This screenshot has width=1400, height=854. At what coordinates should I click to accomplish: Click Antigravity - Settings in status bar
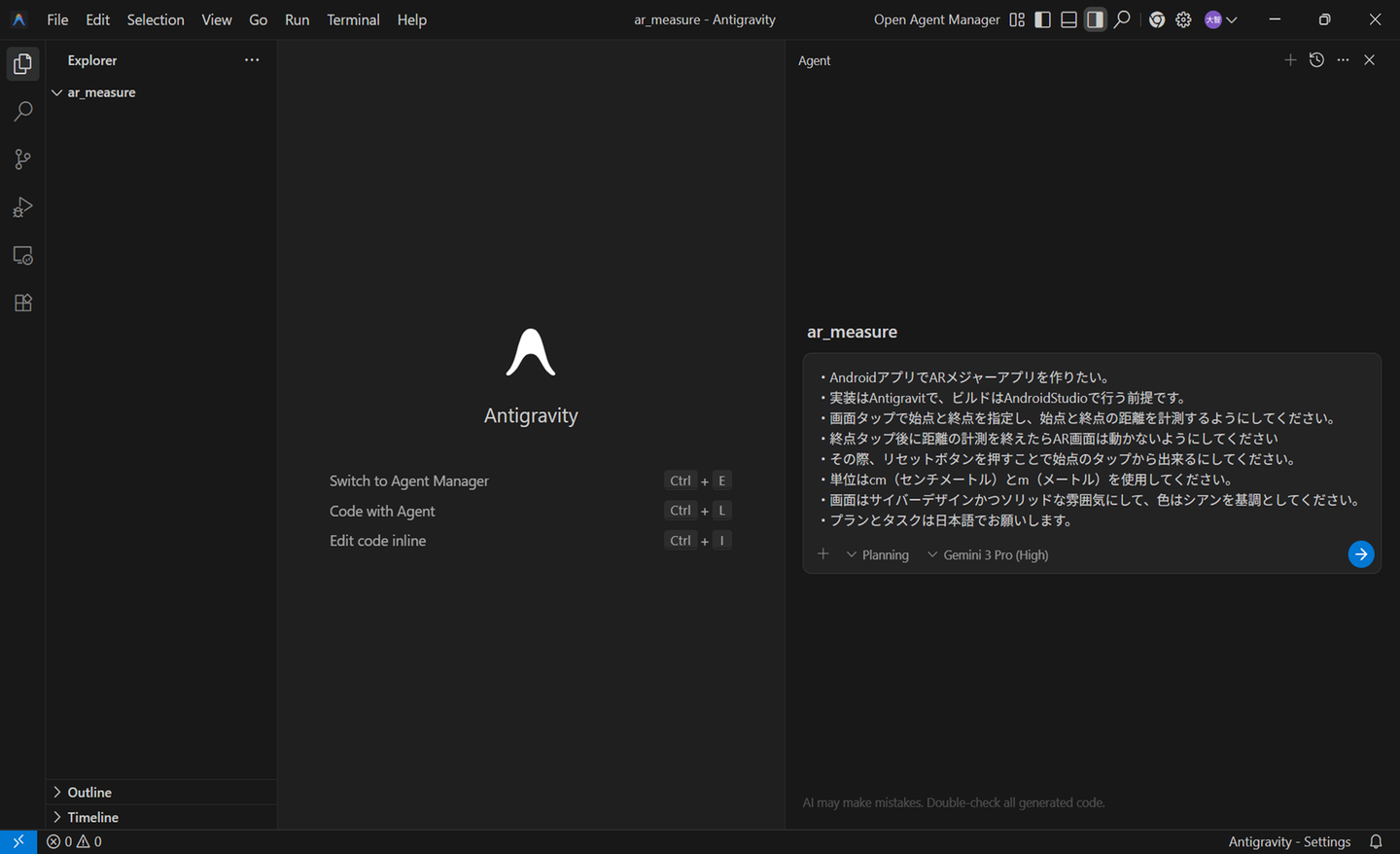pos(1289,842)
